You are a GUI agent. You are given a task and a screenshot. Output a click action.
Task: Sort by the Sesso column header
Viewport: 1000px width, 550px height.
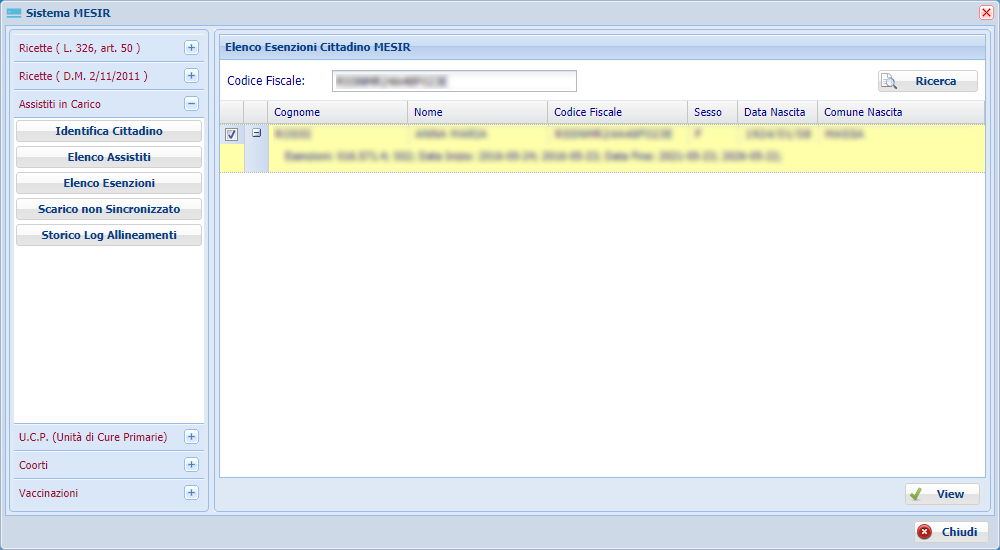click(712, 112)
